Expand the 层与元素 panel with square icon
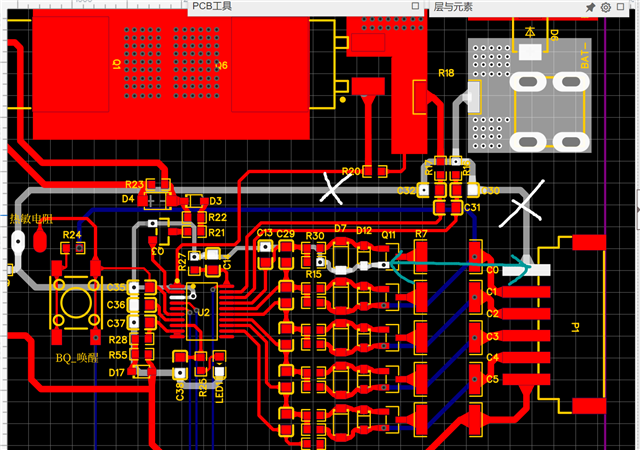Viewport: 640px width, 450px height. tap(620, 7)
